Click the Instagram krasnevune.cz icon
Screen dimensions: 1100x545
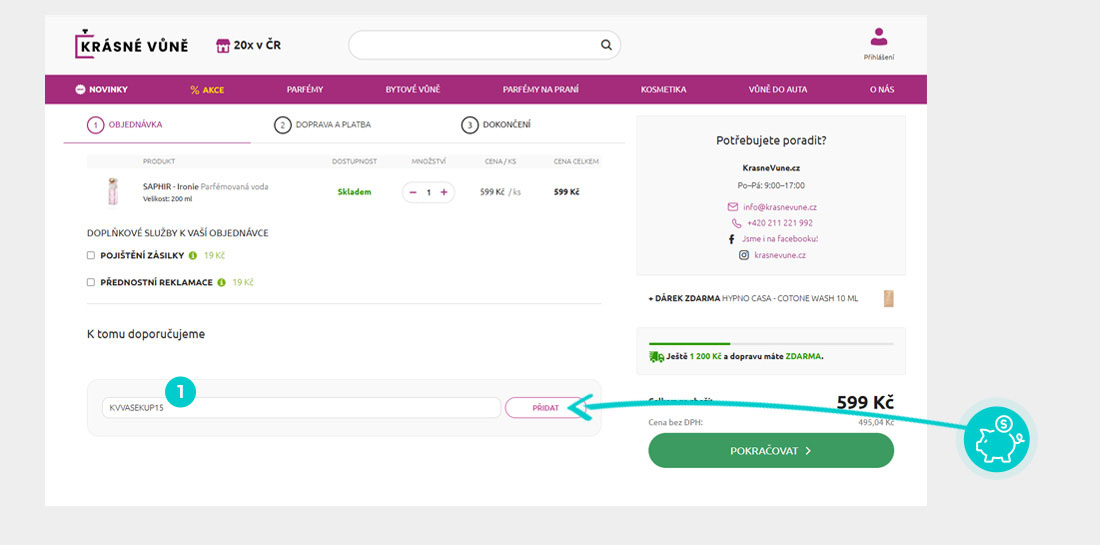point(743,255)
